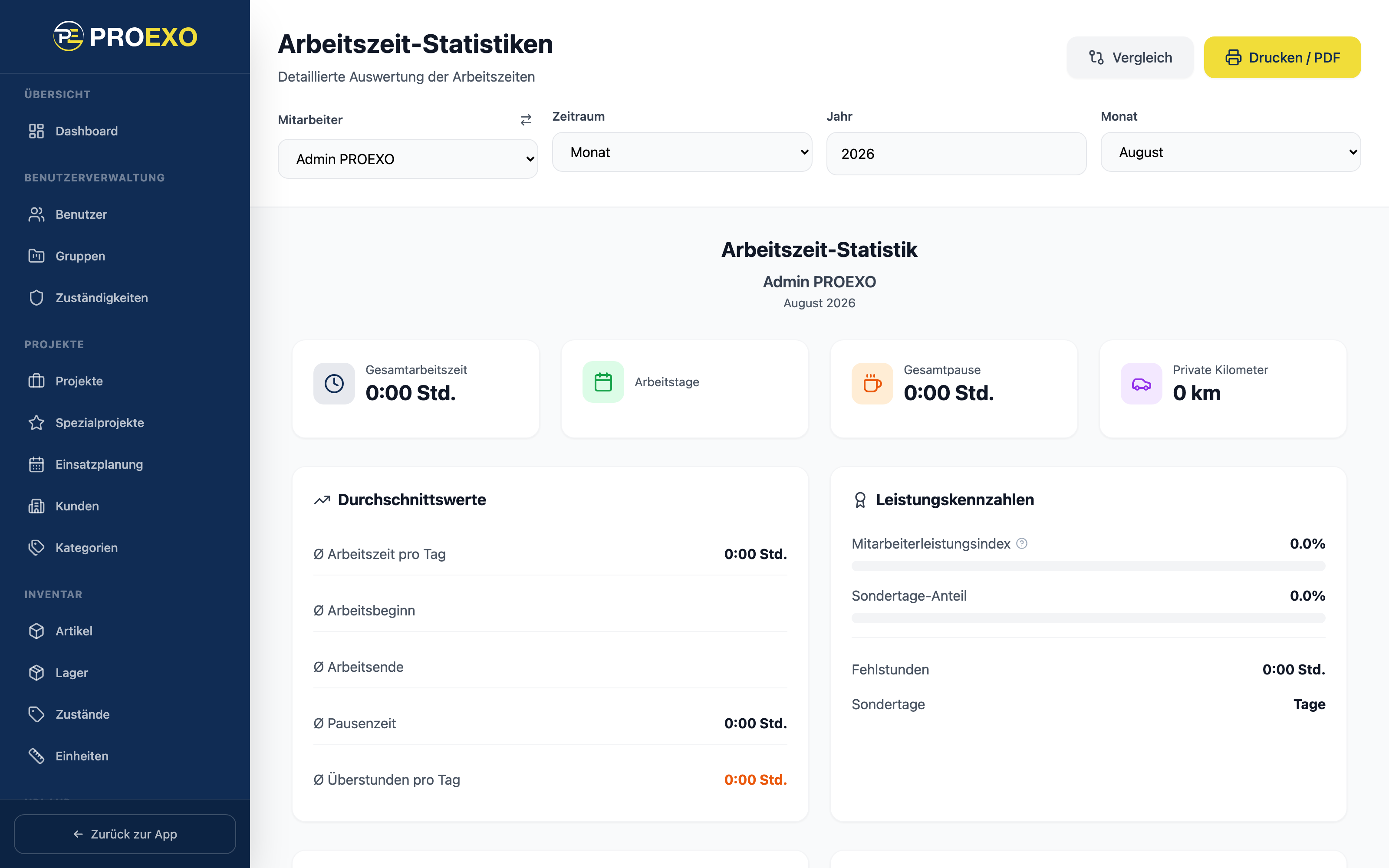The height and width of the screenshot is (868, 1389).
Task: Click the Durchschnittswerte heading
Action: (411, 500)
